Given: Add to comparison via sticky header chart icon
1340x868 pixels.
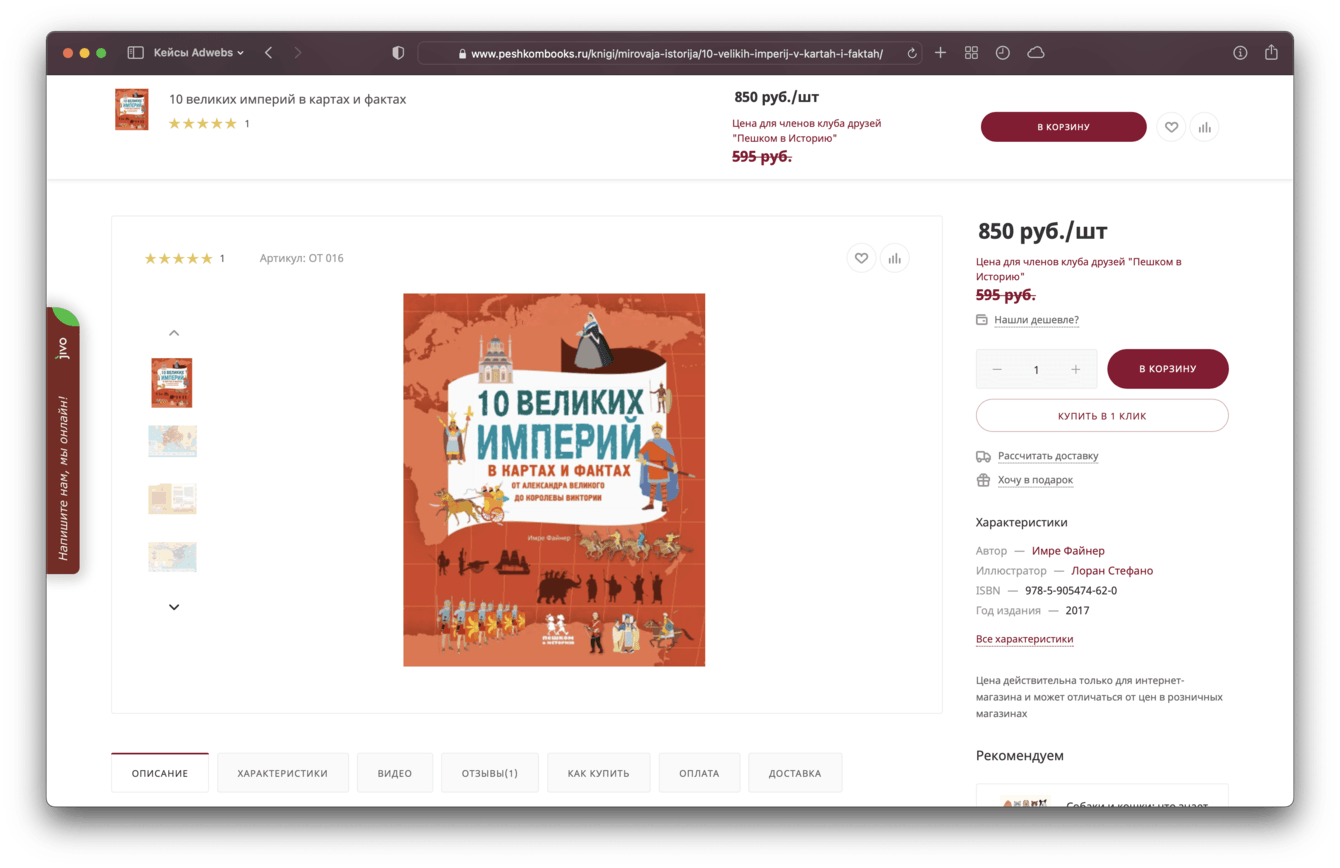Looking at the screenshot, I should pyautogui.click(x=1204, y=127).
